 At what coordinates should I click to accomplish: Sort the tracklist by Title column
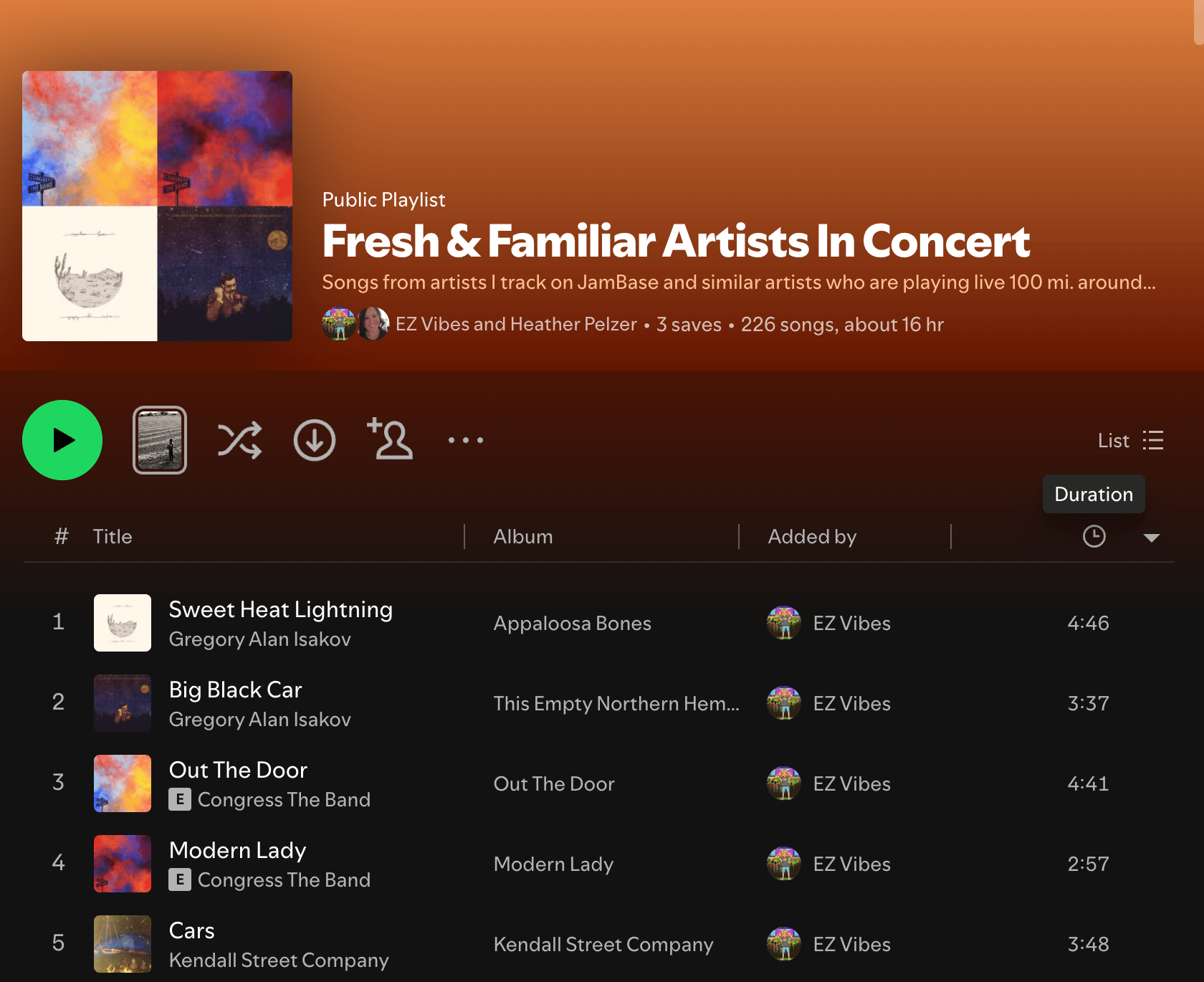[113, 536]
